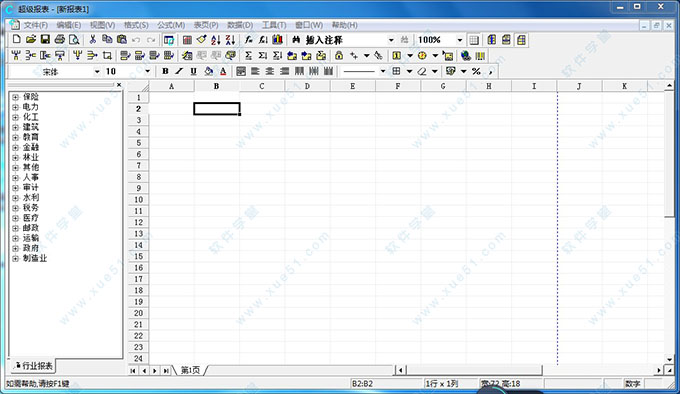Sort ascending with the A-Z icon
Screen dimensions: 680x394
tap(216, 40)
